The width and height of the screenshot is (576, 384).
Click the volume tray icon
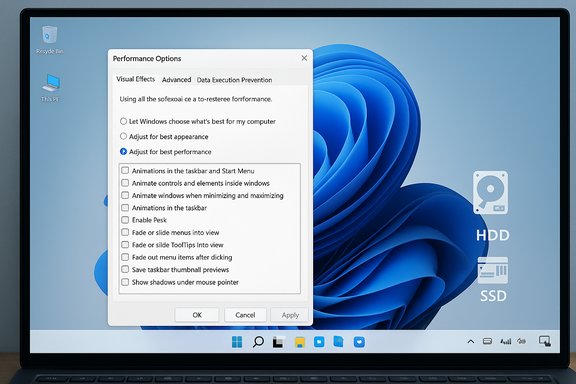tap(521, 341)
